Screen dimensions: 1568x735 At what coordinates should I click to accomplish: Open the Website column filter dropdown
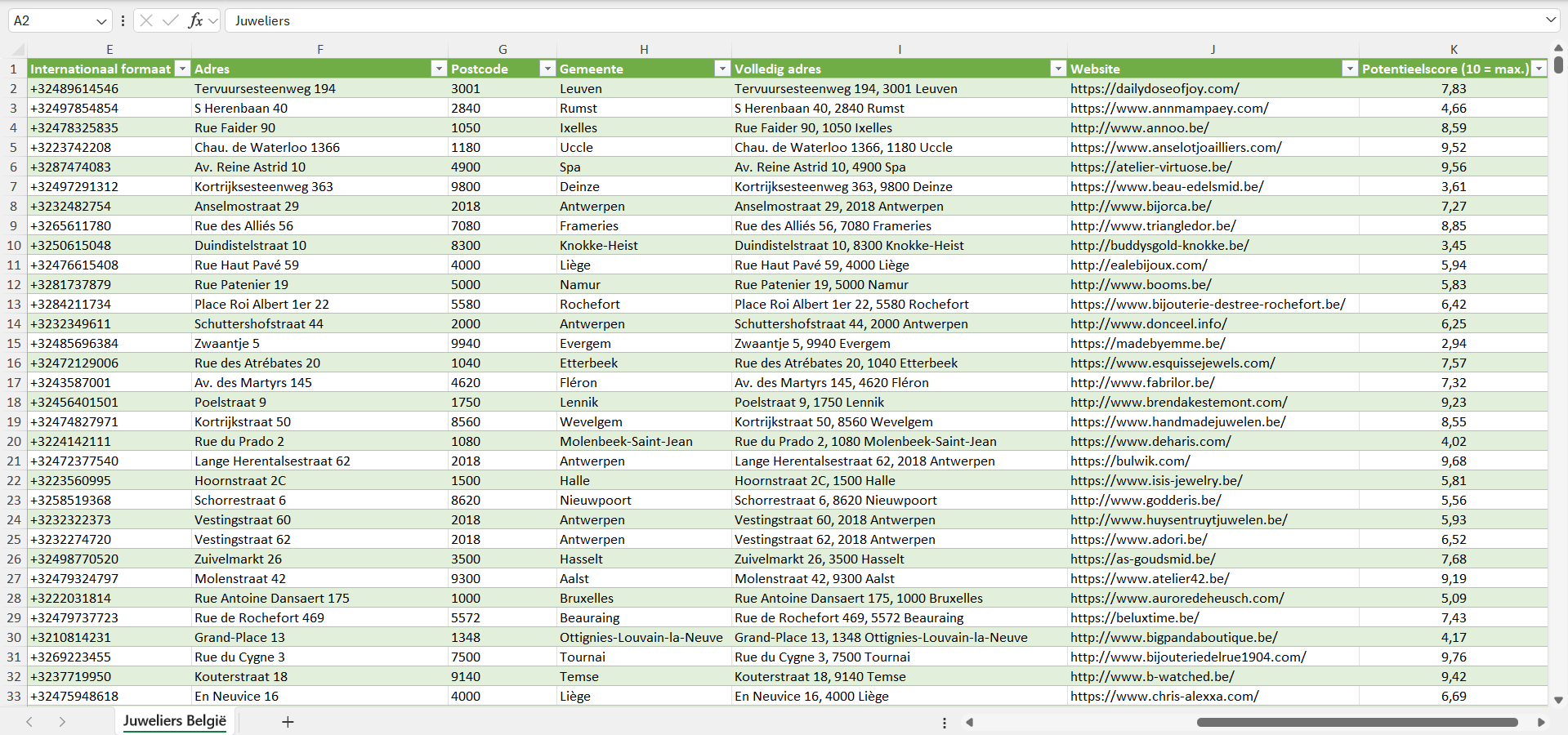1350,69
